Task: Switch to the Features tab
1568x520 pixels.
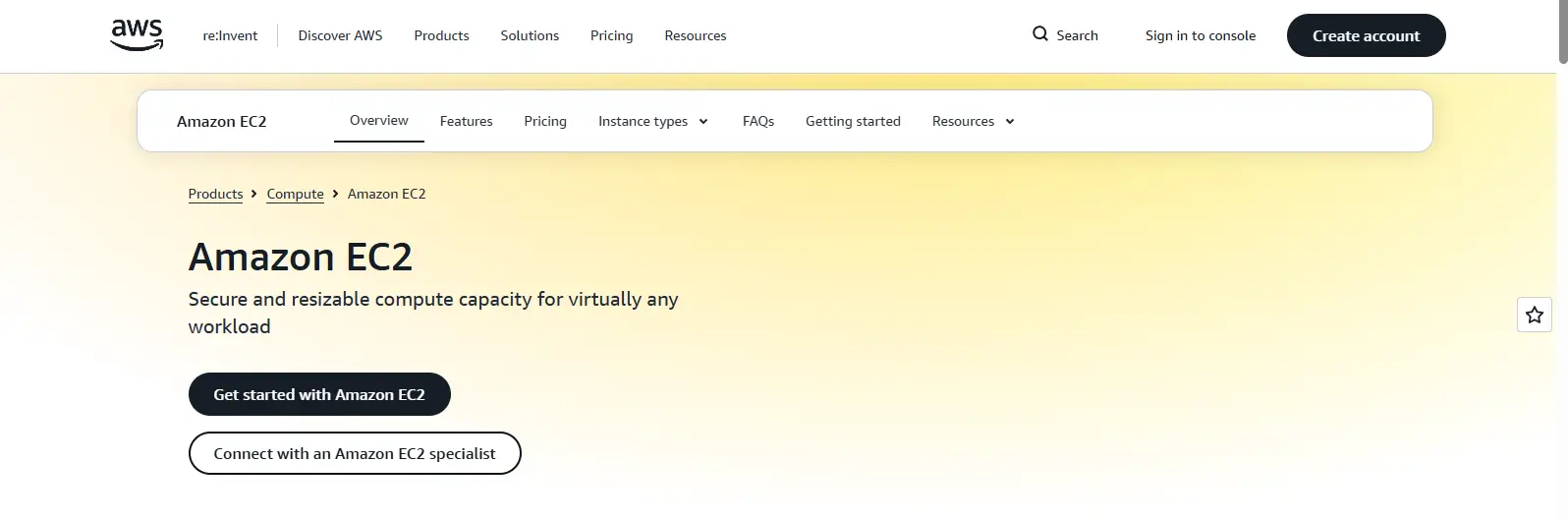Action: (x=467, y=122)
